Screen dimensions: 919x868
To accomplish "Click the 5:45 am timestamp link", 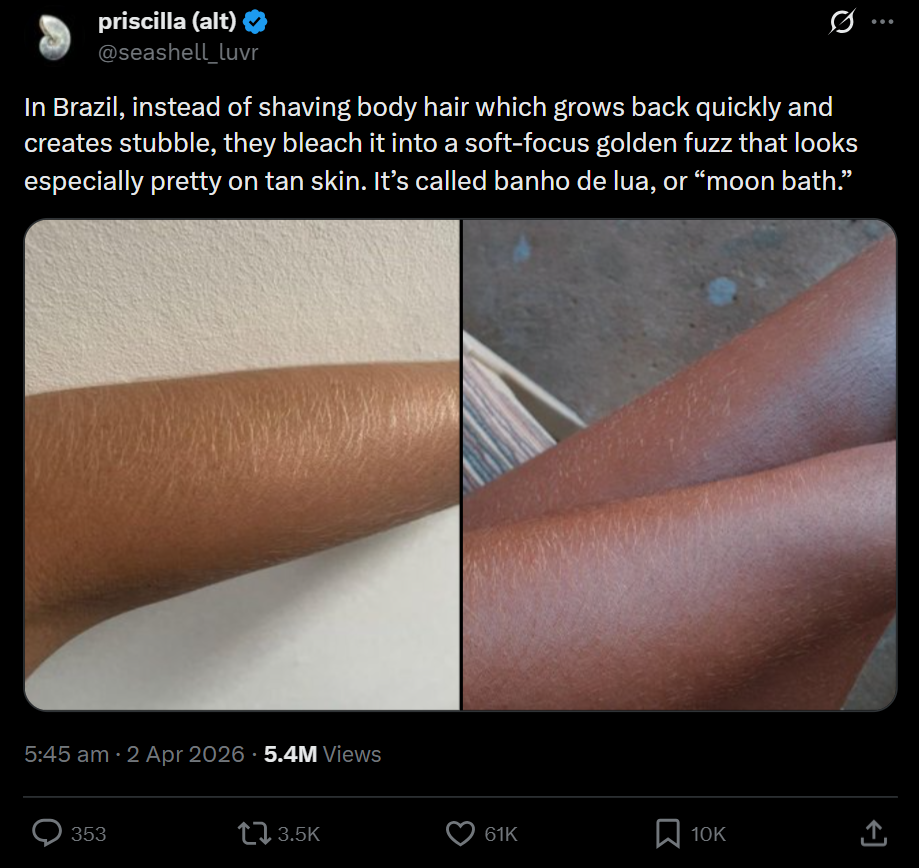I will point(66,754).
